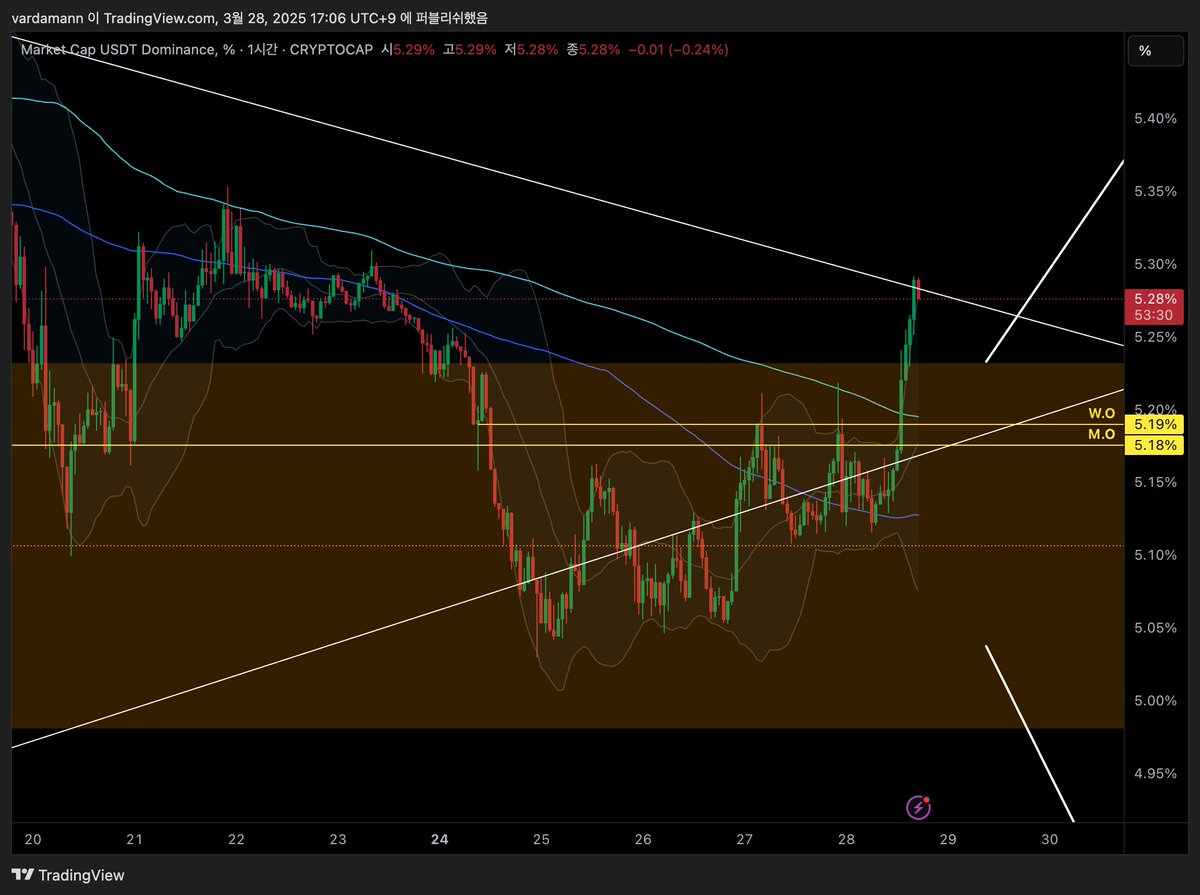Click date 26 on the time axis
1200x895 pixels.
coord(643,840)
